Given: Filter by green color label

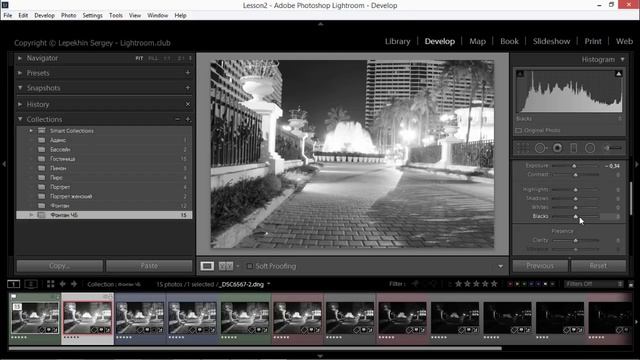Looking at the screenshot, I should pyautogui.click(x=524, y=284).
